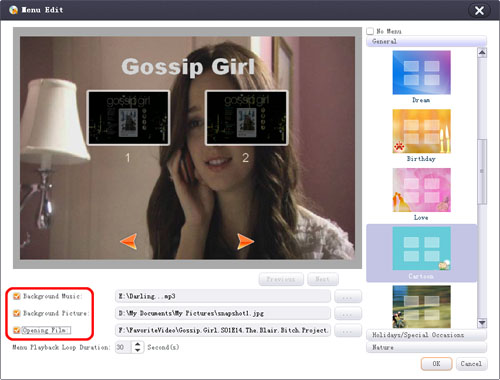Select the Birthday menu template thumbnail
The height and width of the screenshot is (380, 500).
pos(421,131)
